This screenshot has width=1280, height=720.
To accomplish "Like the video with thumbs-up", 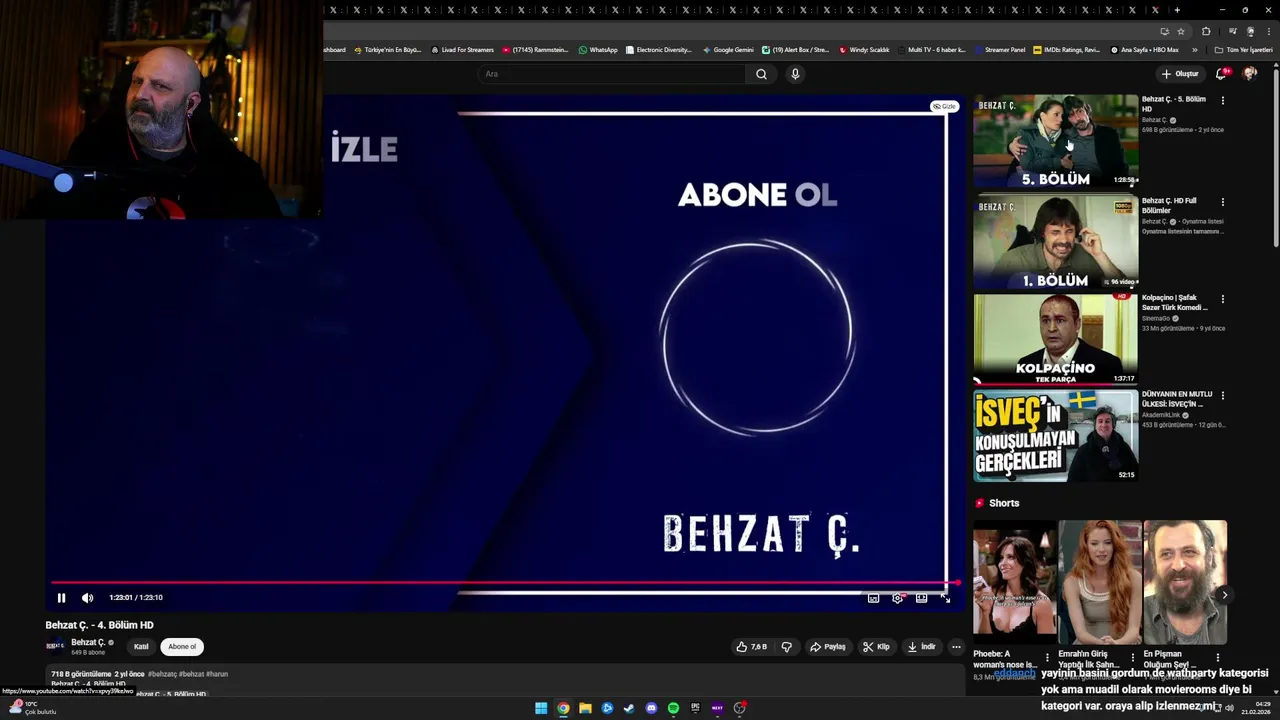I will coord(752,647).
